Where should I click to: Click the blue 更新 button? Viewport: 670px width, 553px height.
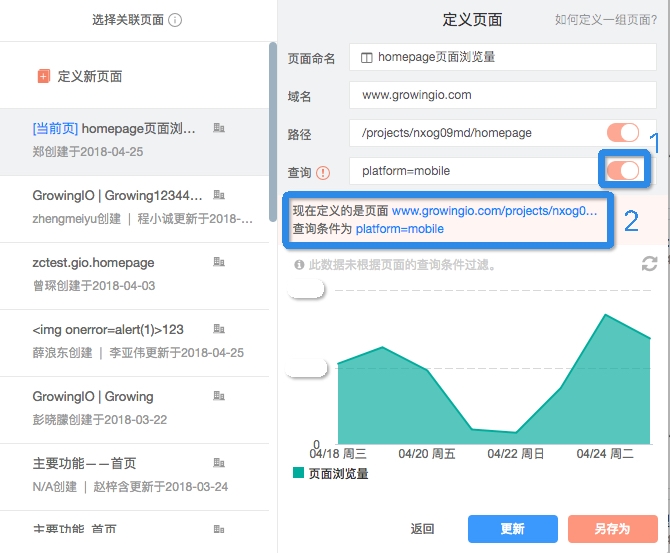(x=512, y=529)
